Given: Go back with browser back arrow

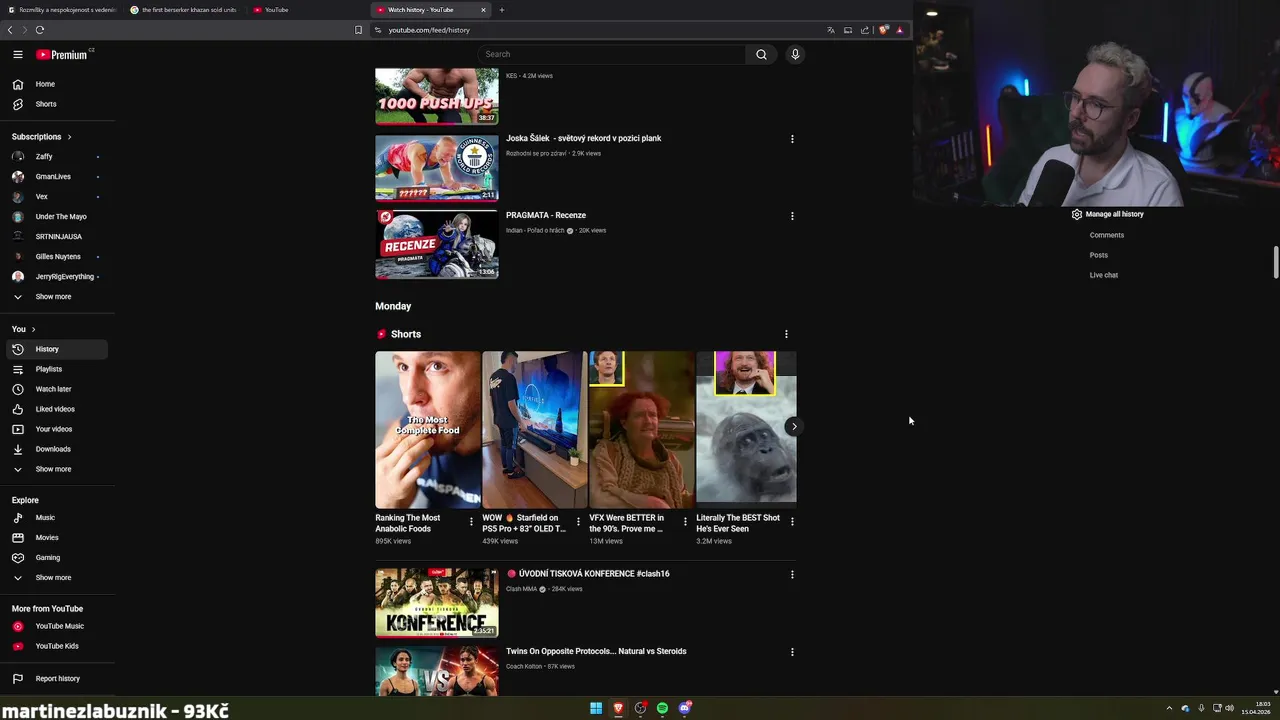Looking at the screenshot, I should tap(10, 30).
